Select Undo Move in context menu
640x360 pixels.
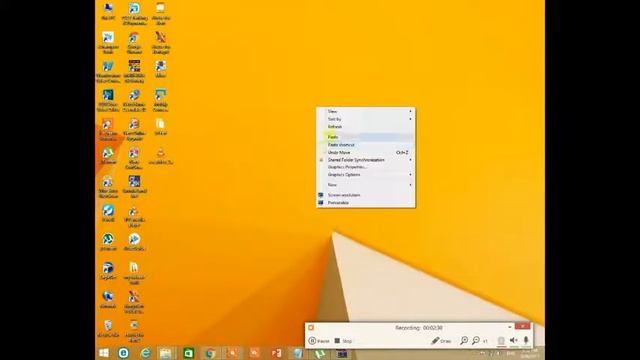coord(366,152)
